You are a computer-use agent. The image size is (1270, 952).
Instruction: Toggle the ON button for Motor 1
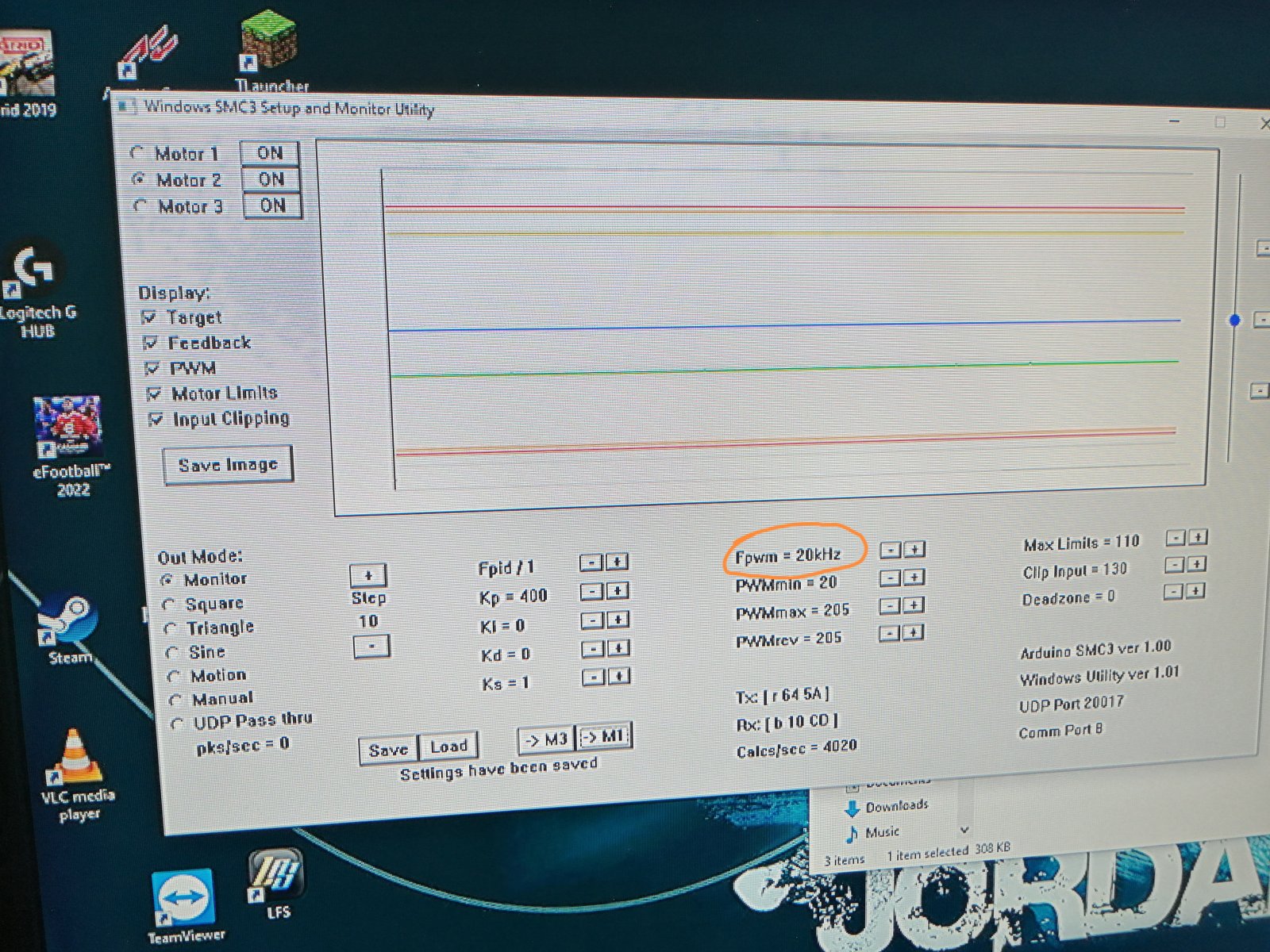pos(269,153)
